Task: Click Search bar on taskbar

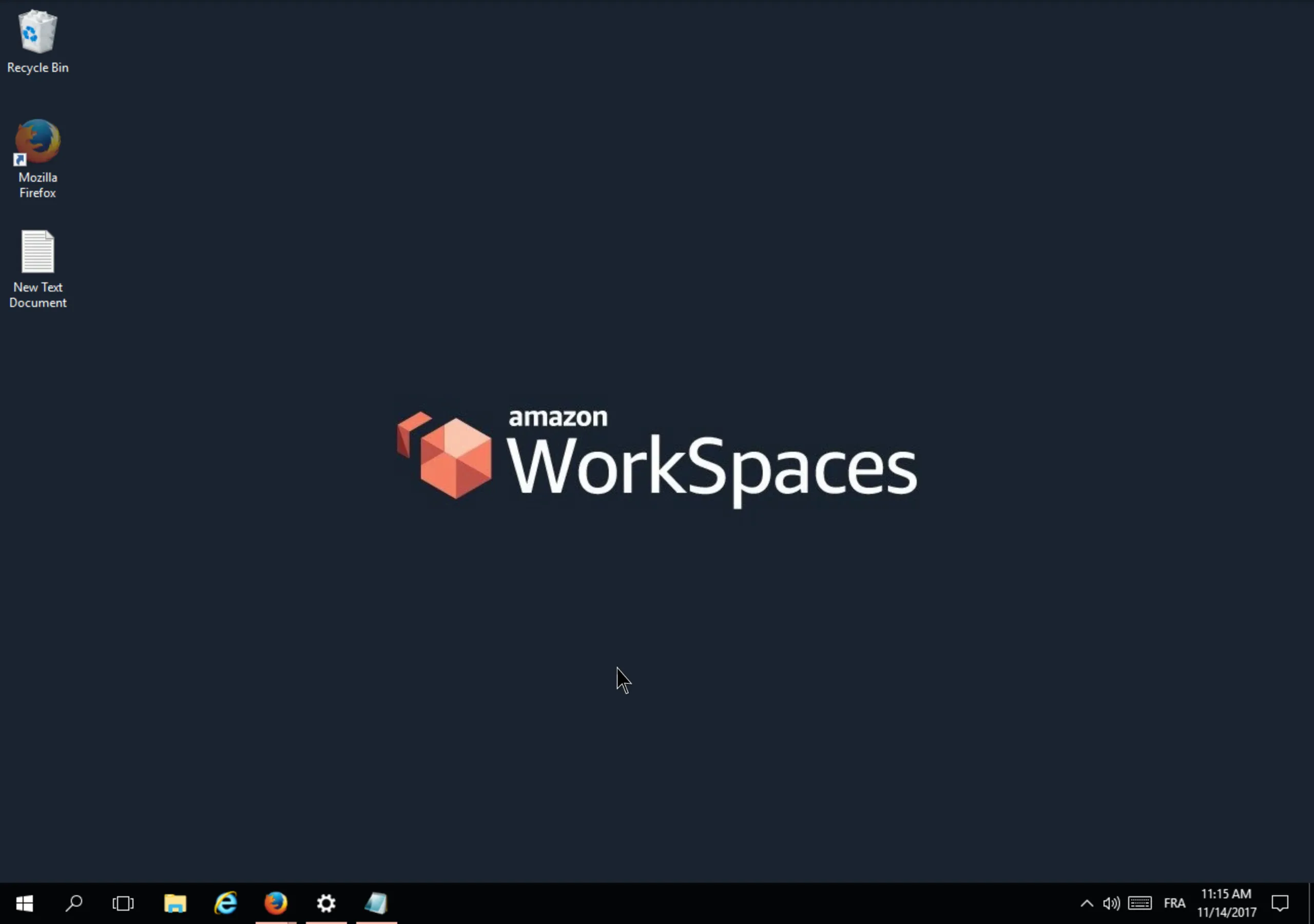Action: pos(74,903)
